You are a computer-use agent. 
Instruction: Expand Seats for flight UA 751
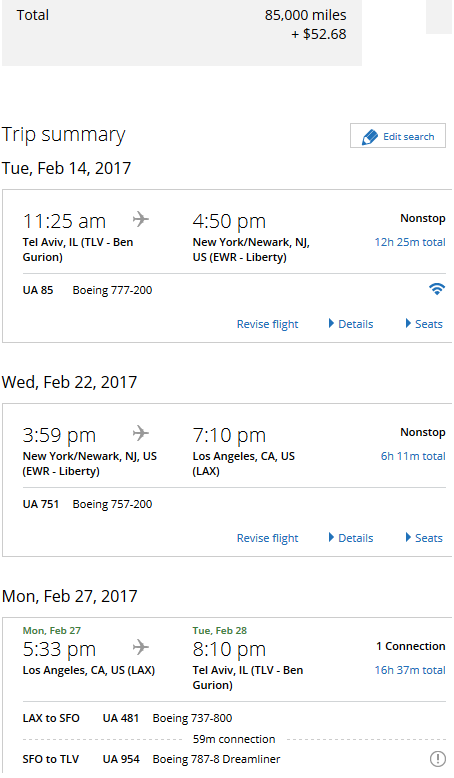point(424,538)
